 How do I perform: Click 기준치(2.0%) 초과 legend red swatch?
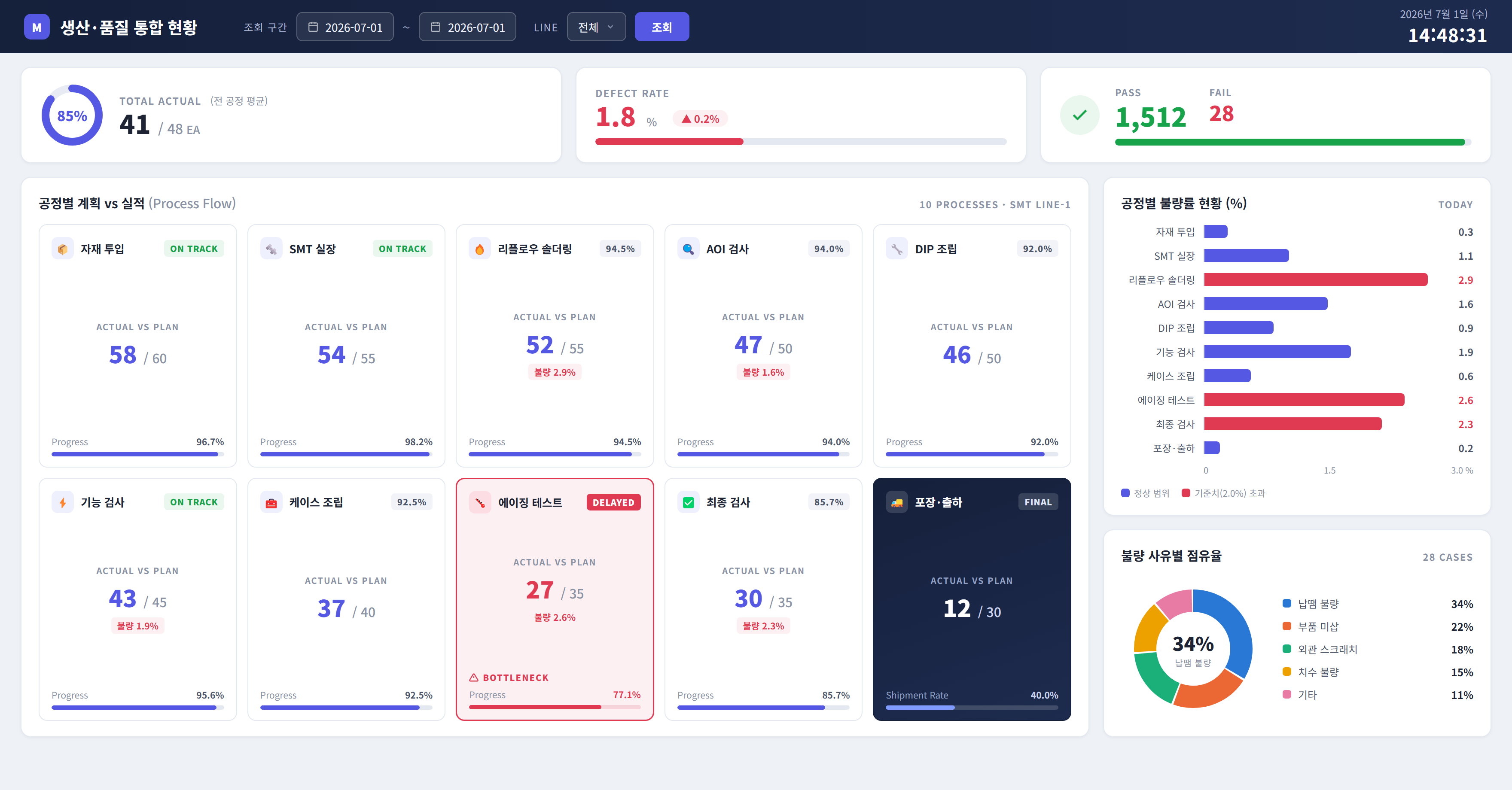[1186, 492]
